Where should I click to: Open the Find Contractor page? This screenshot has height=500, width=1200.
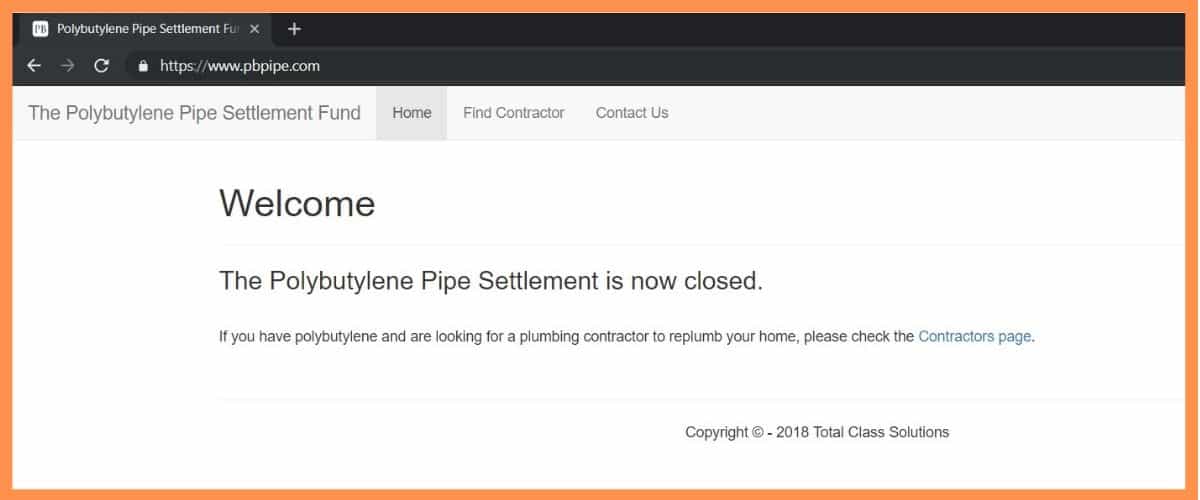click(x=514, y=113)
